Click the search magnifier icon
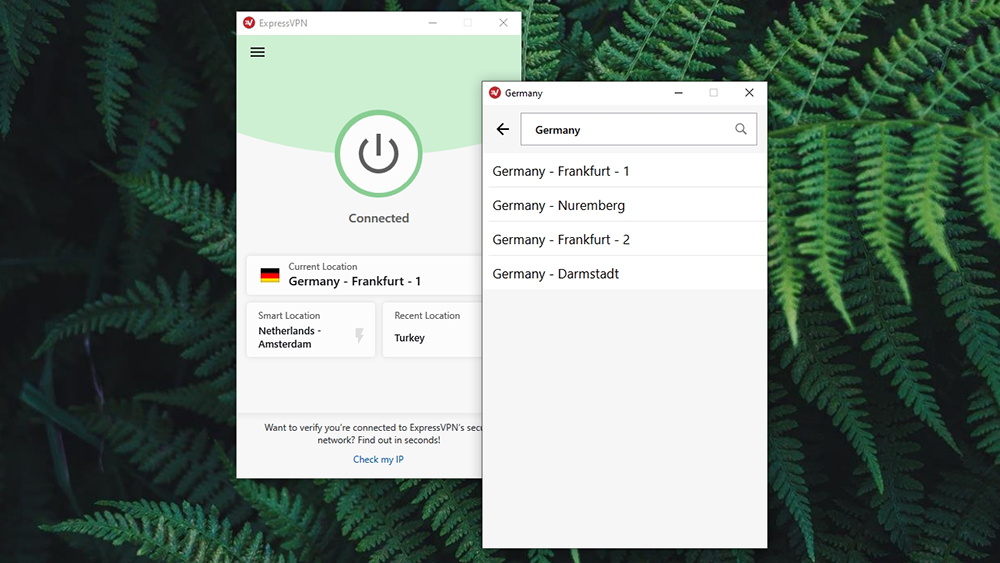 [740, 129]
